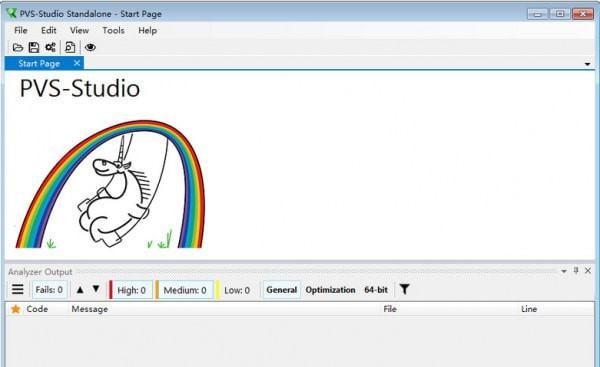Viewport: 600px width, 367px height.
Task: Toggle the Fails: 0 filter
Action: coord(49,290)
